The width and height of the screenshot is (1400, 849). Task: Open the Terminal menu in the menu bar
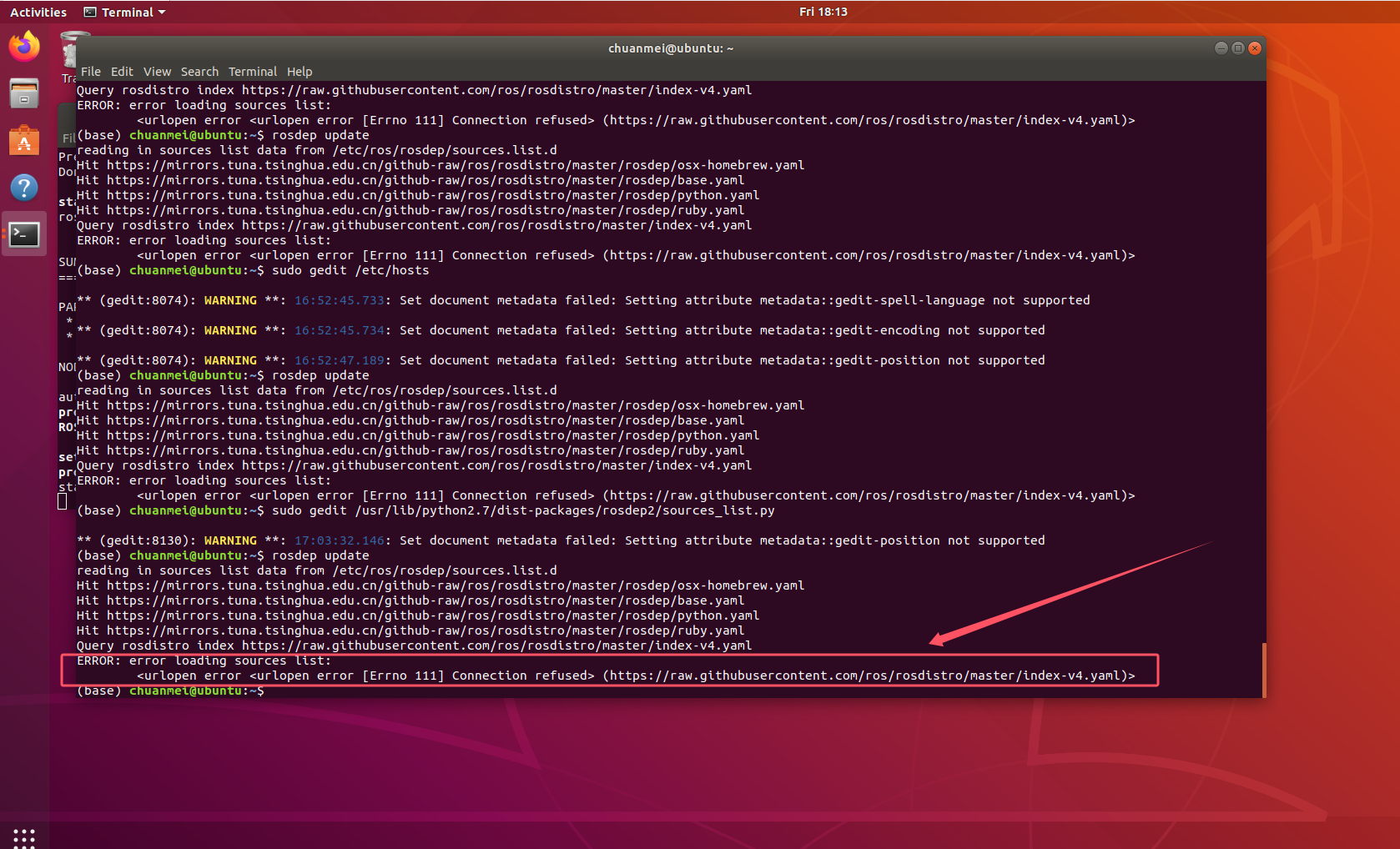(253, 72)
